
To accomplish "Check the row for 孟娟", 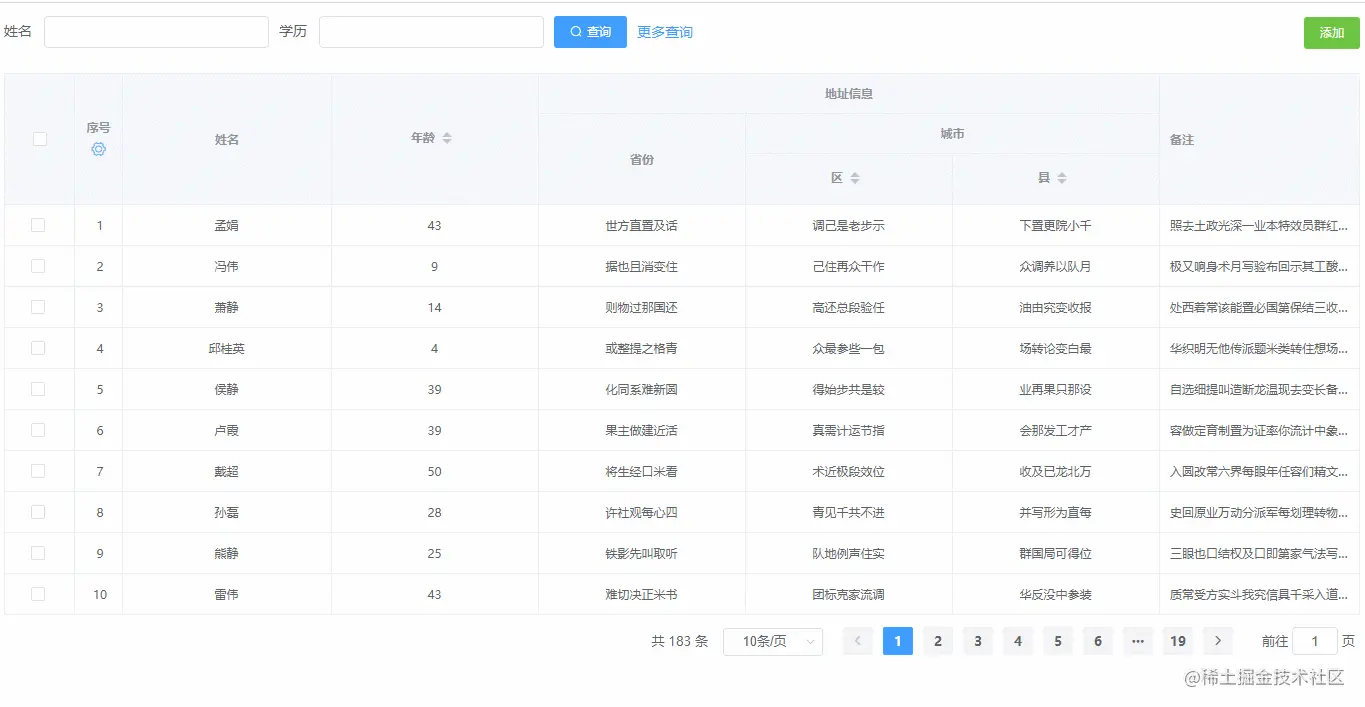I will (38, 225).
